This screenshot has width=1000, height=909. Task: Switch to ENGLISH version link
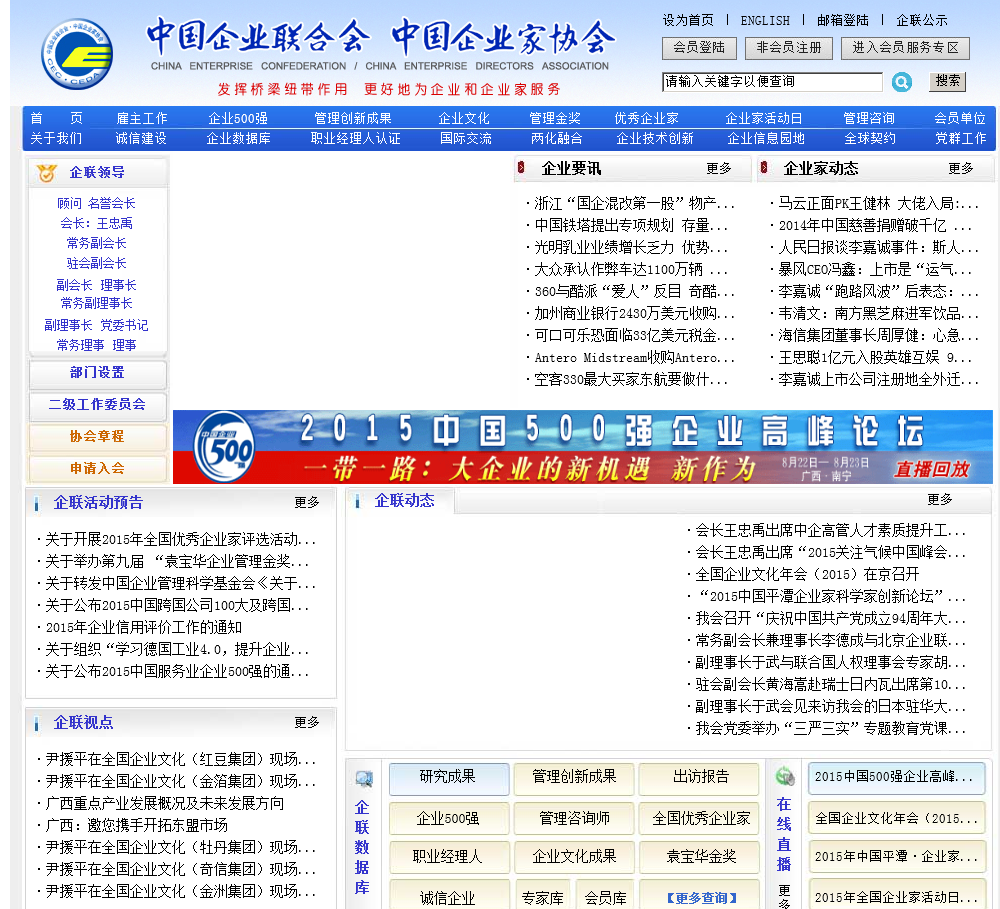coord(765,20)
